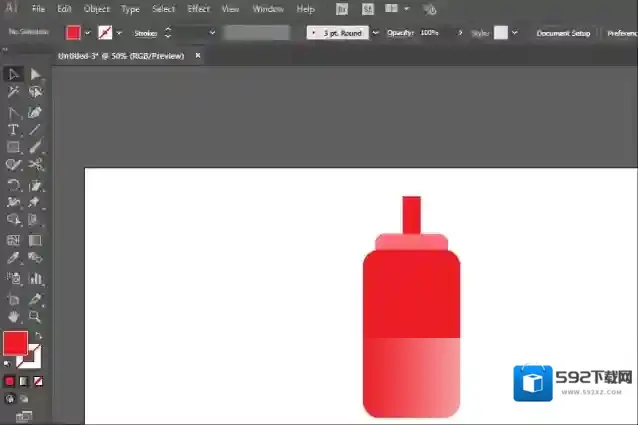The height and width of the screenshot is (425, 638).
Task: Switch to Color fill mode button
Action: tap(10, 381)
